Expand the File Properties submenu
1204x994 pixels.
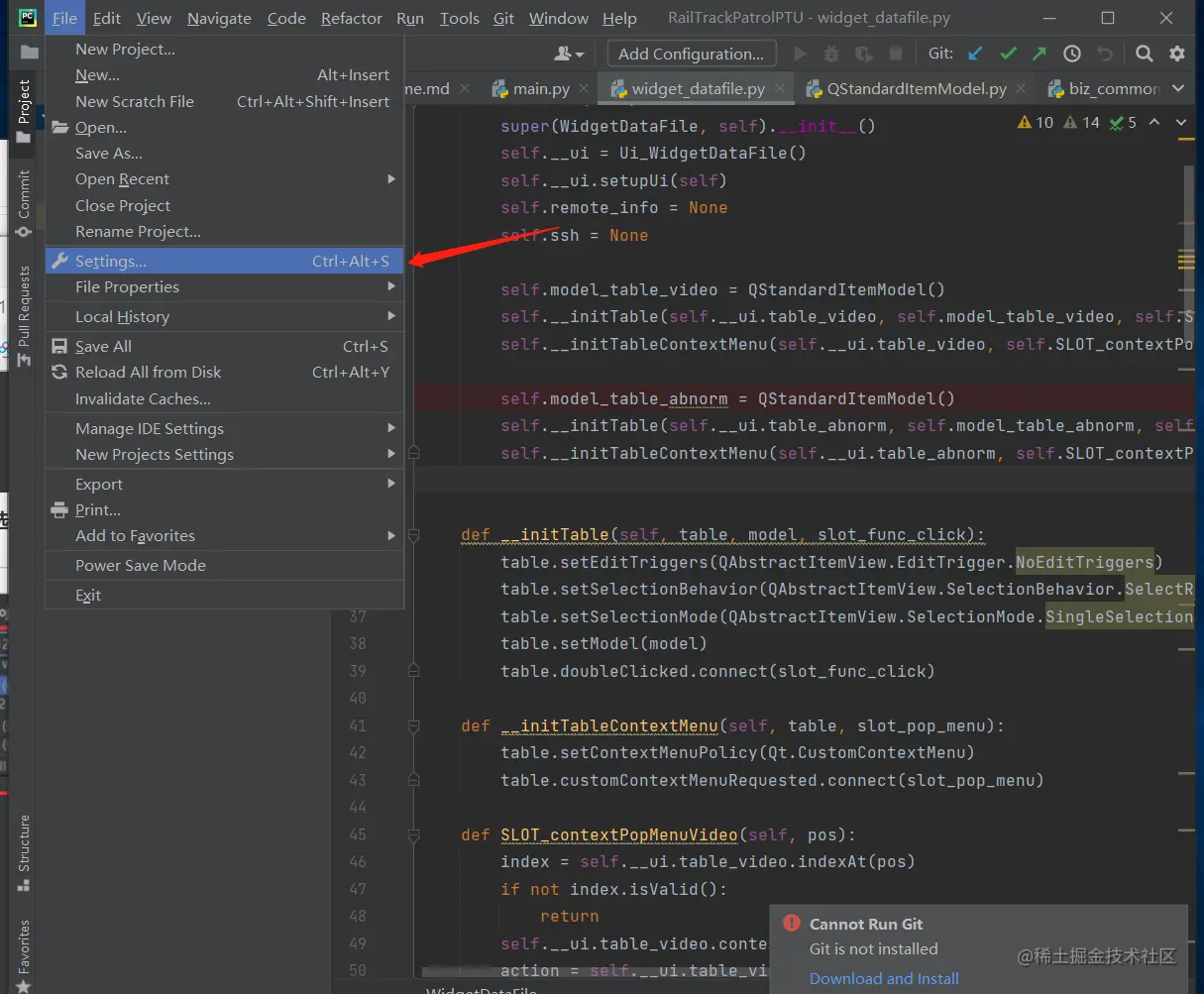click(x=391, y=286)
